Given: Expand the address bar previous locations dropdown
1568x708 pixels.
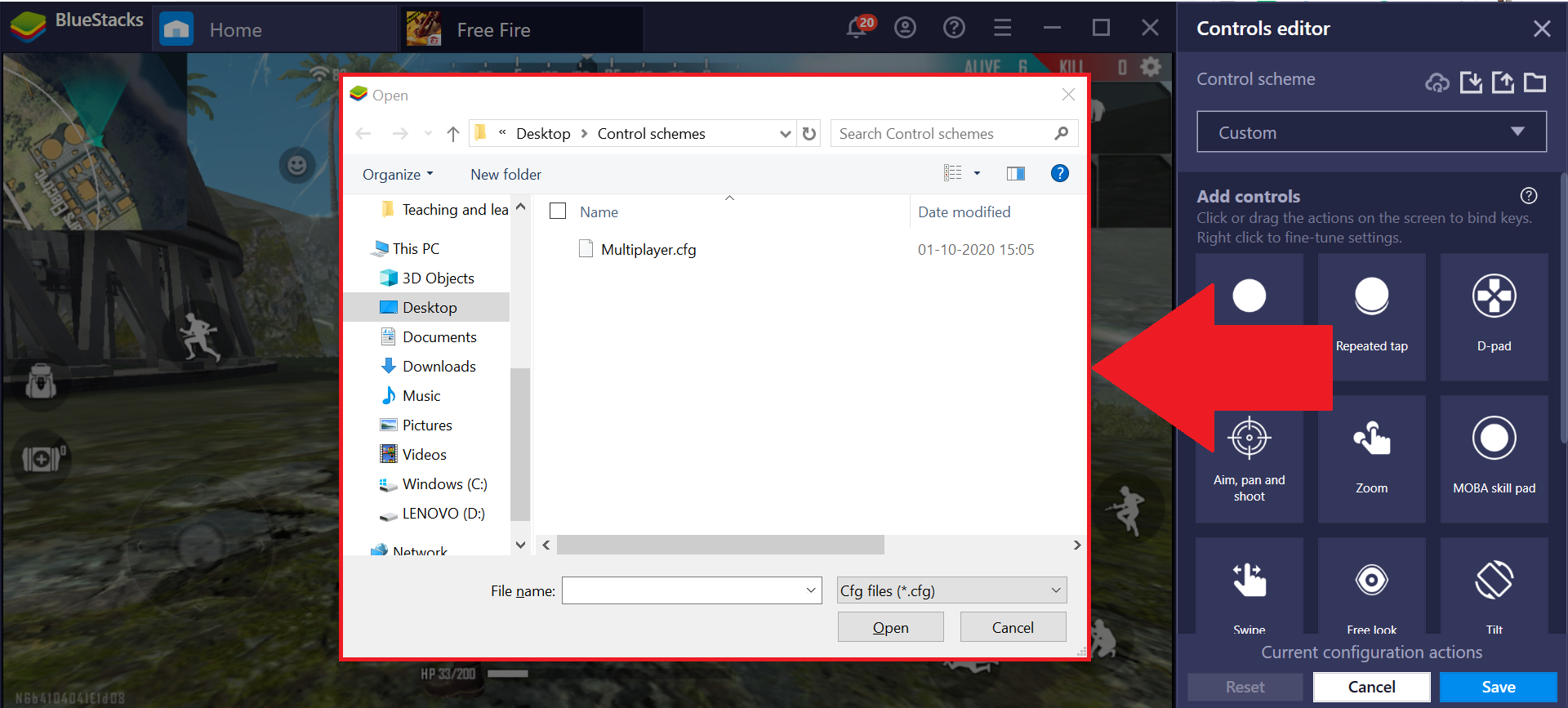Looking at the screenshot, I should point(785,133).
